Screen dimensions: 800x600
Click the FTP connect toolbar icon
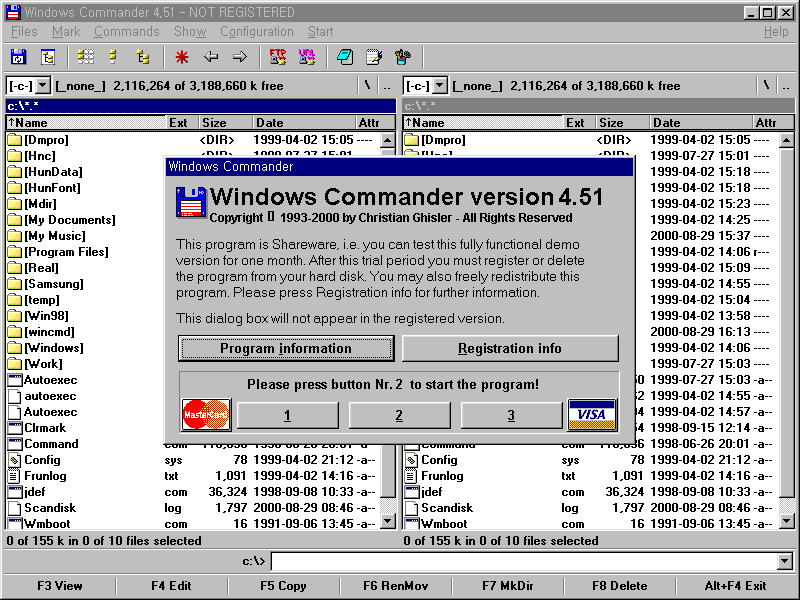278,57
